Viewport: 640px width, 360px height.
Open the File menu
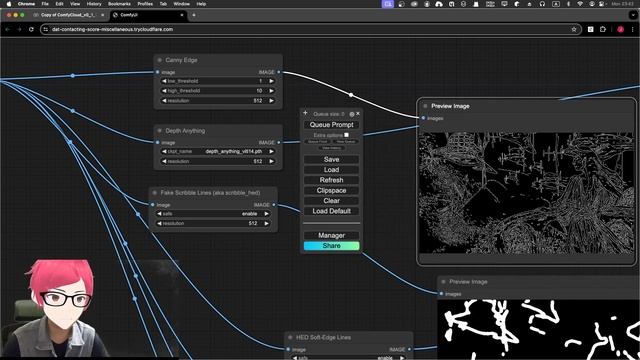tap(45, 4)
